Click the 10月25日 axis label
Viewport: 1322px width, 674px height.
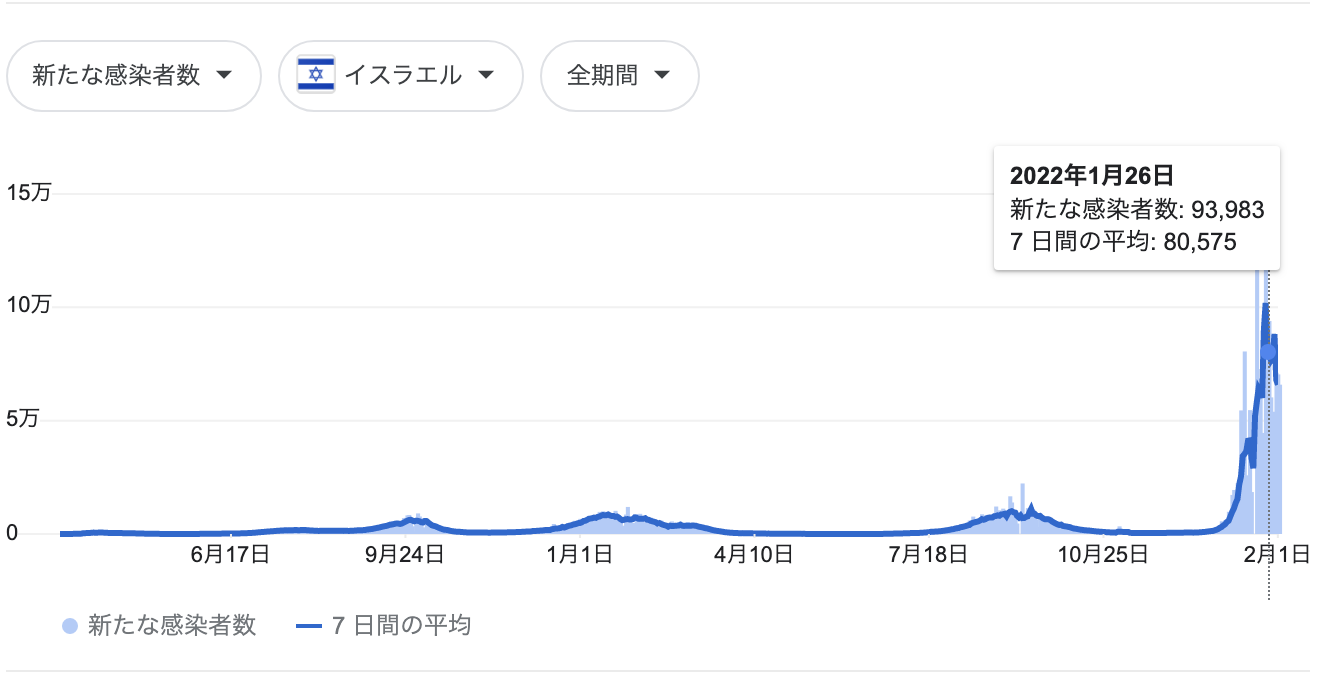[1105, 554]
